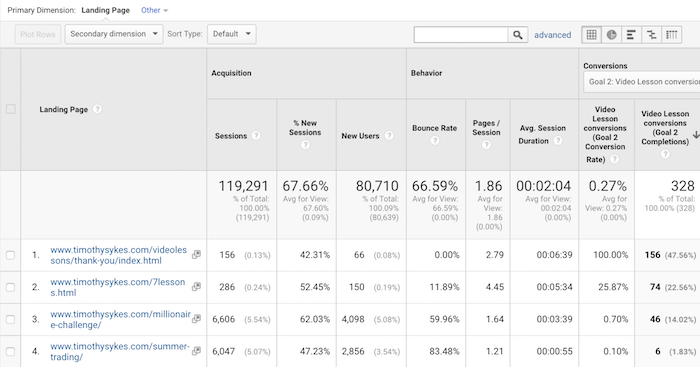
Task: Select the pie chart percentage view icon
Action: [612, 34]
